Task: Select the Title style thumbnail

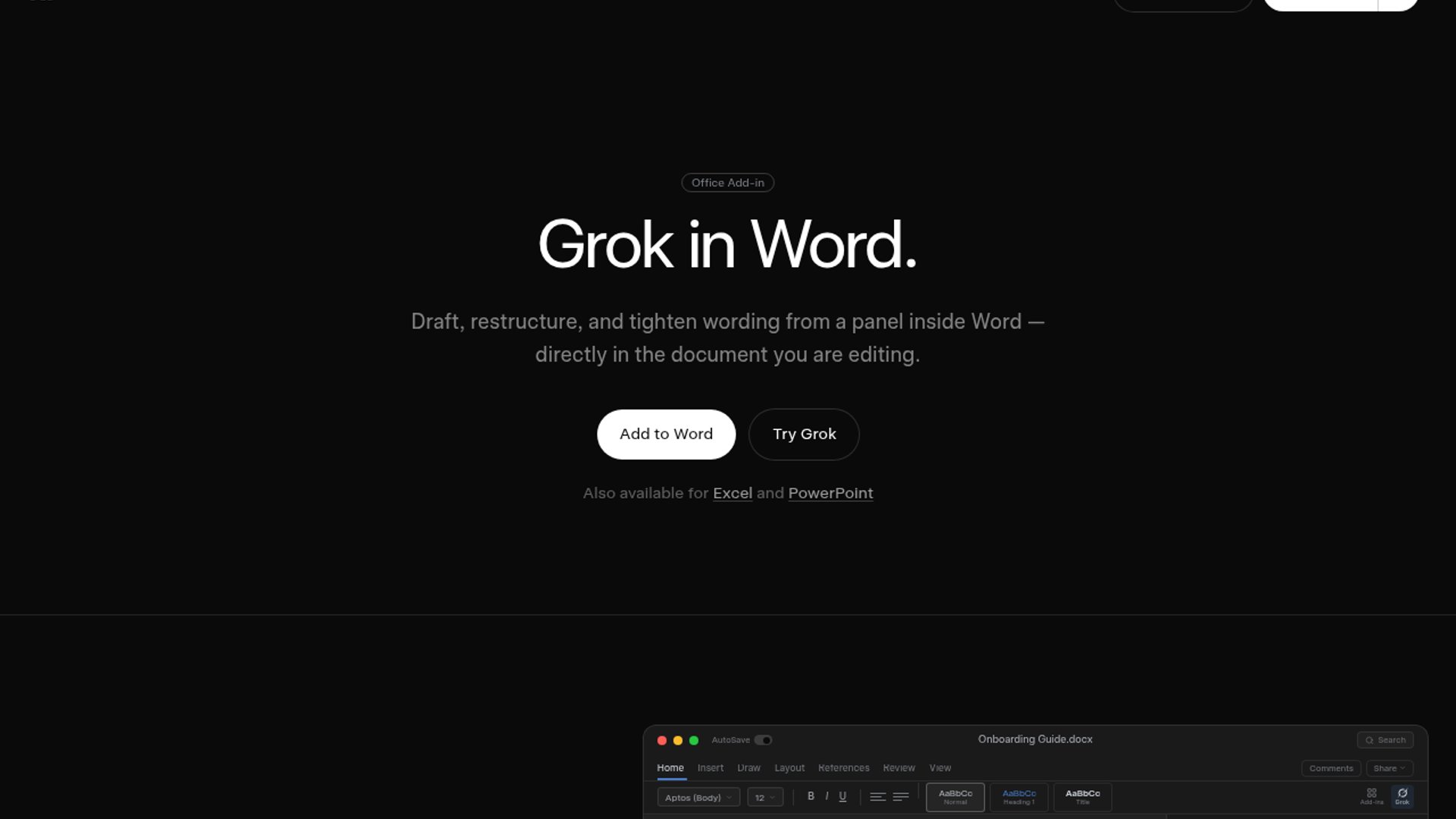Action: point(1083,797)
